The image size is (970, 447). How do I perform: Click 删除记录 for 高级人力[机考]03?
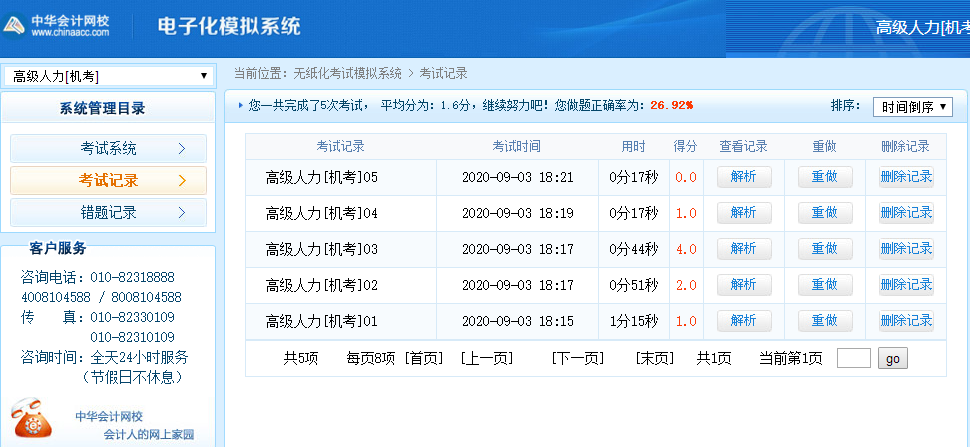click(906, 249)
